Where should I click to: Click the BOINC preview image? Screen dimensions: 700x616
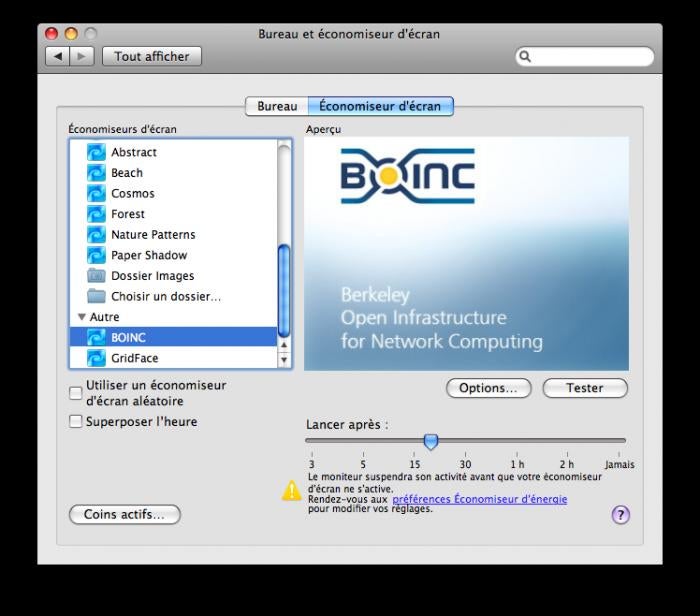(467, 254)
